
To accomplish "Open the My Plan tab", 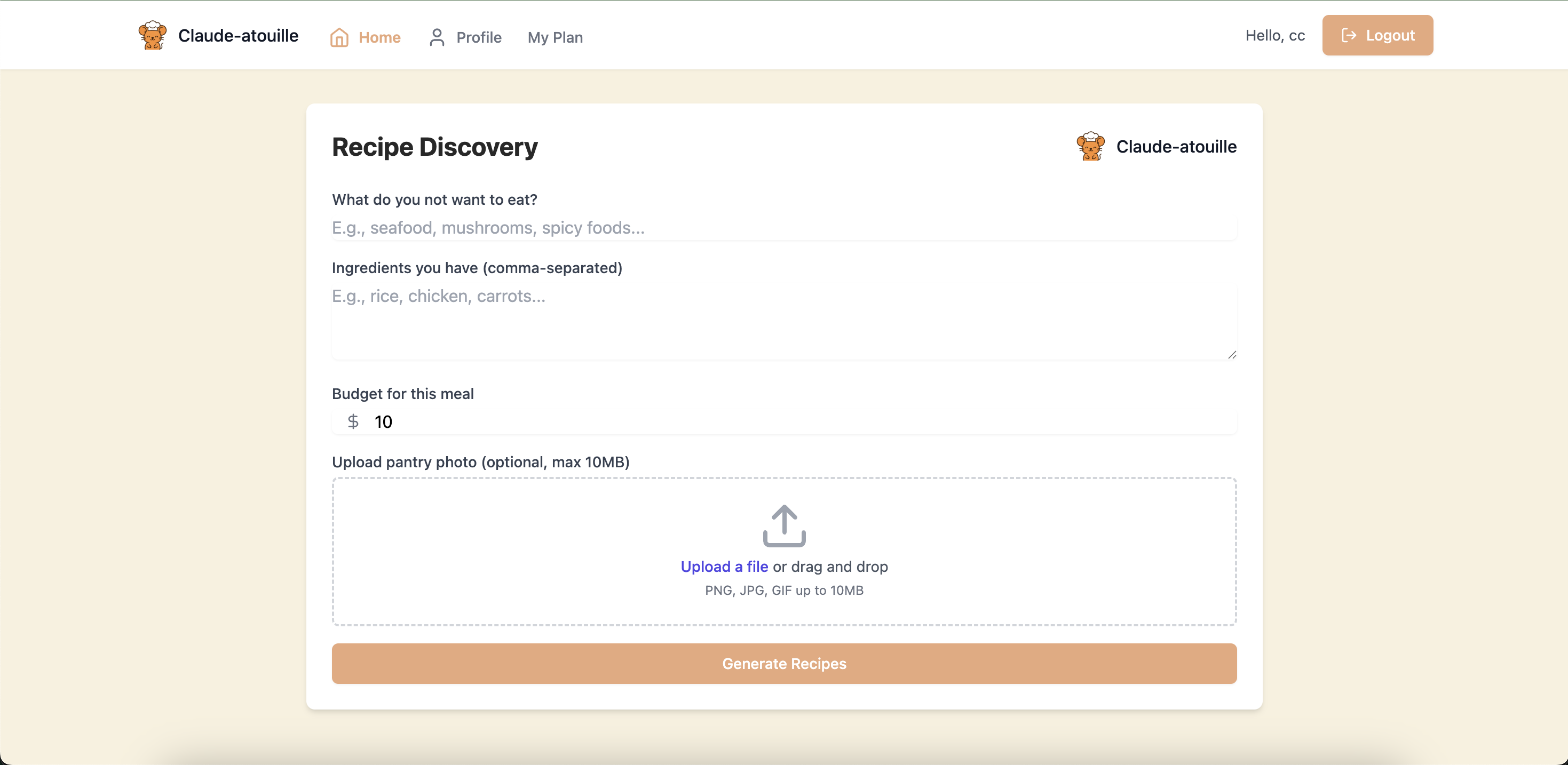I will point(555,37).
